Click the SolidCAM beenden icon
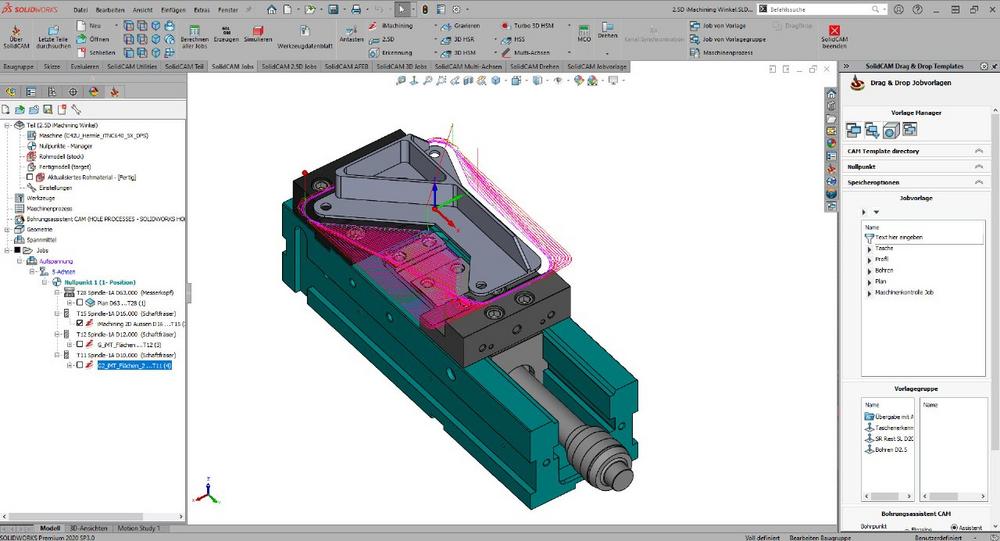 [x=834, y=38]
